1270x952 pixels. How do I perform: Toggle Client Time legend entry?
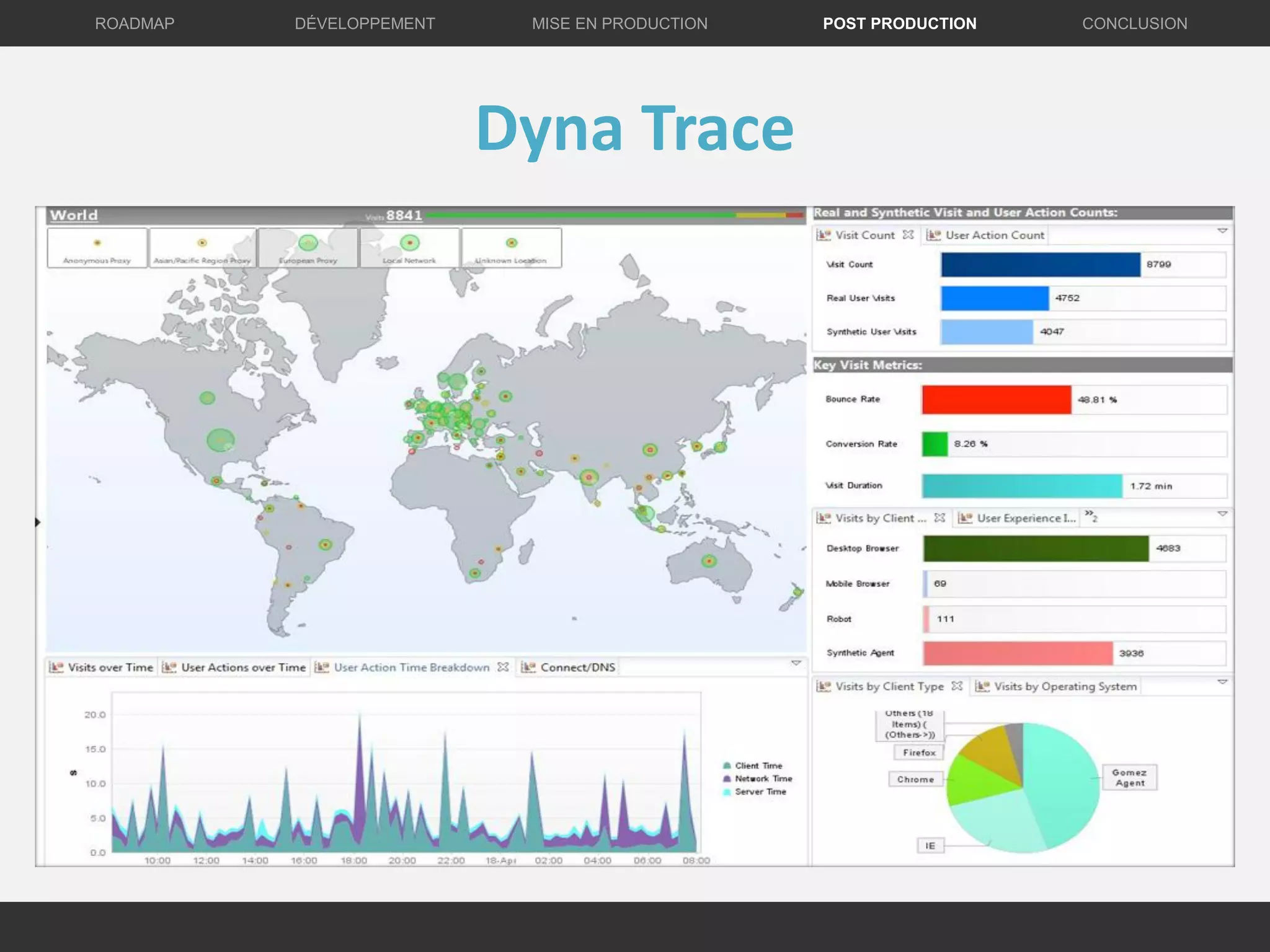point(753,765)
